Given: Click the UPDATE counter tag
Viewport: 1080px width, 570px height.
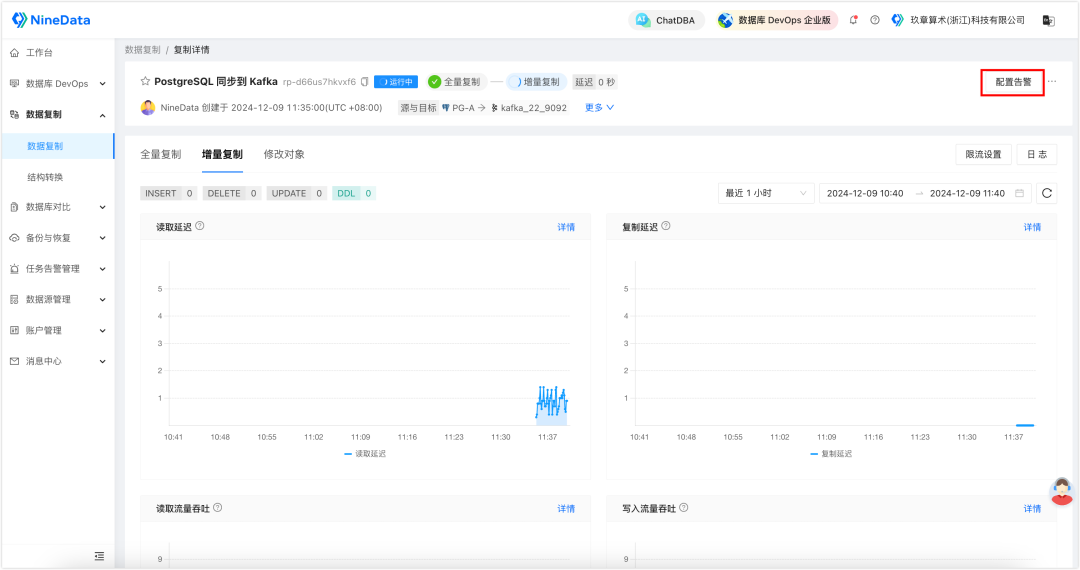Looking at the screenshot, I should tap(297, 193).
